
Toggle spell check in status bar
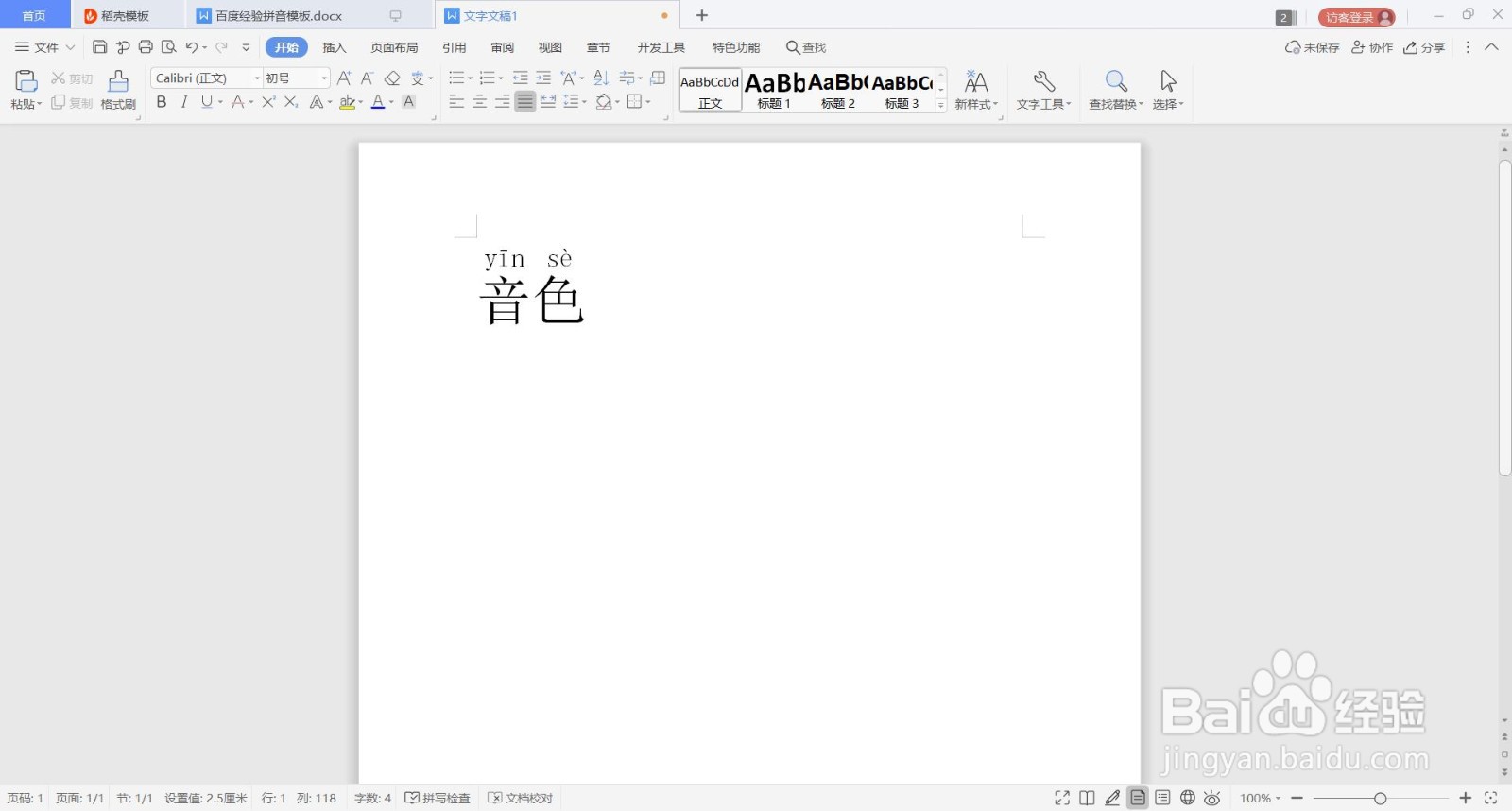coord(438,798)
